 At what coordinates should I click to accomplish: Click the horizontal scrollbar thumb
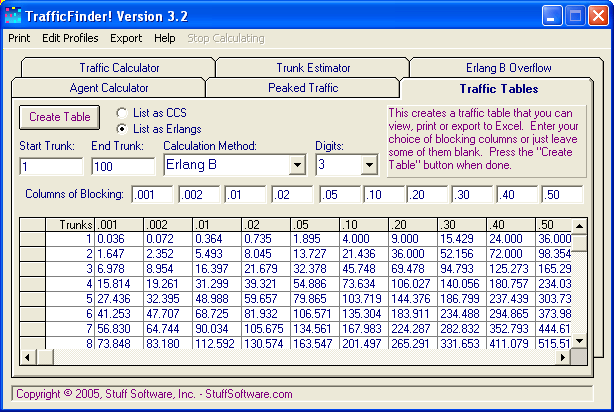pyautogui.click(x=45, y=357)
